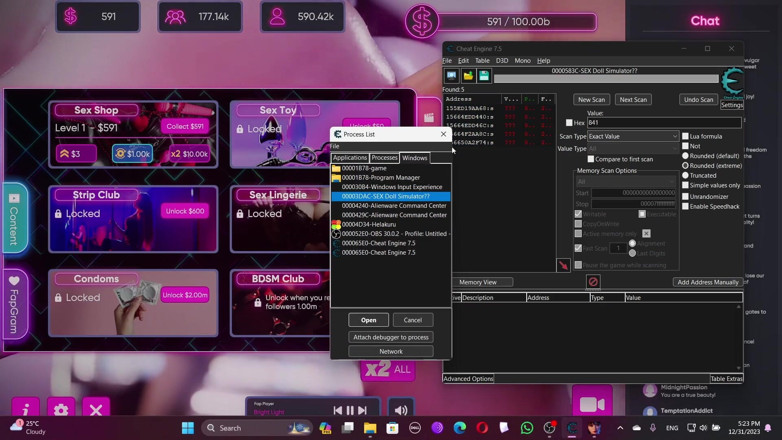Click Next Scan button

click(x=633, y=99)
